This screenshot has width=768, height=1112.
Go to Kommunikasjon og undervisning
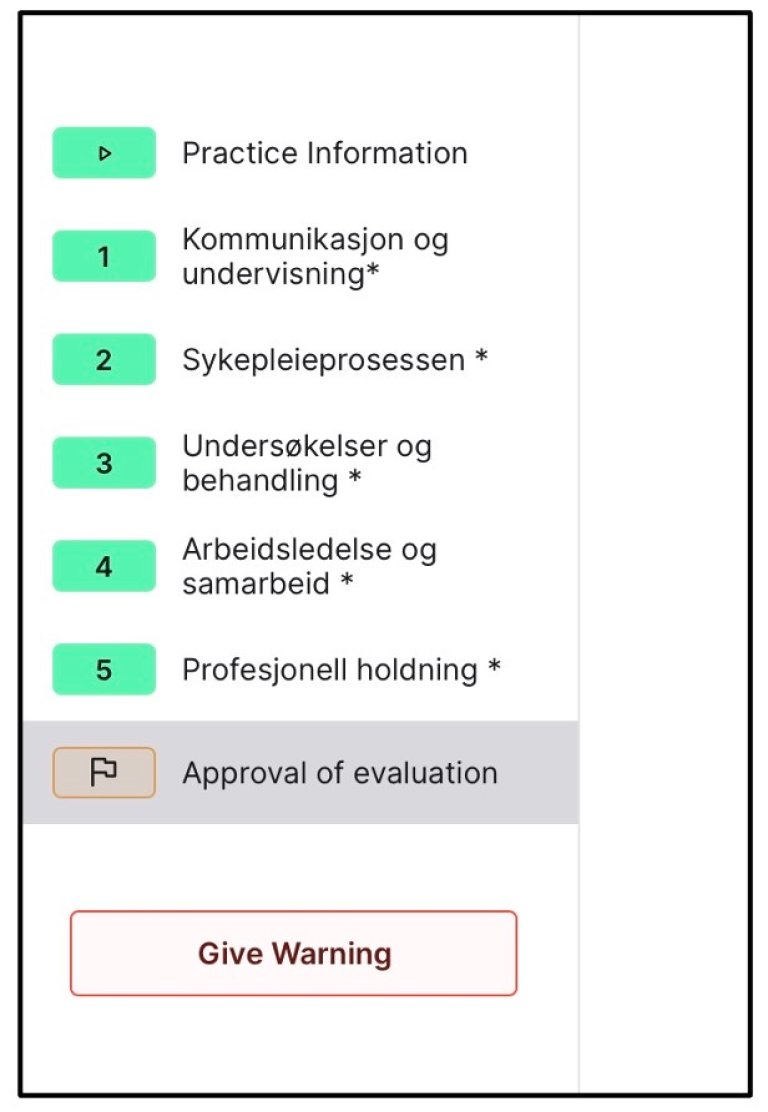pyautogui.click(x=314, y=257)
